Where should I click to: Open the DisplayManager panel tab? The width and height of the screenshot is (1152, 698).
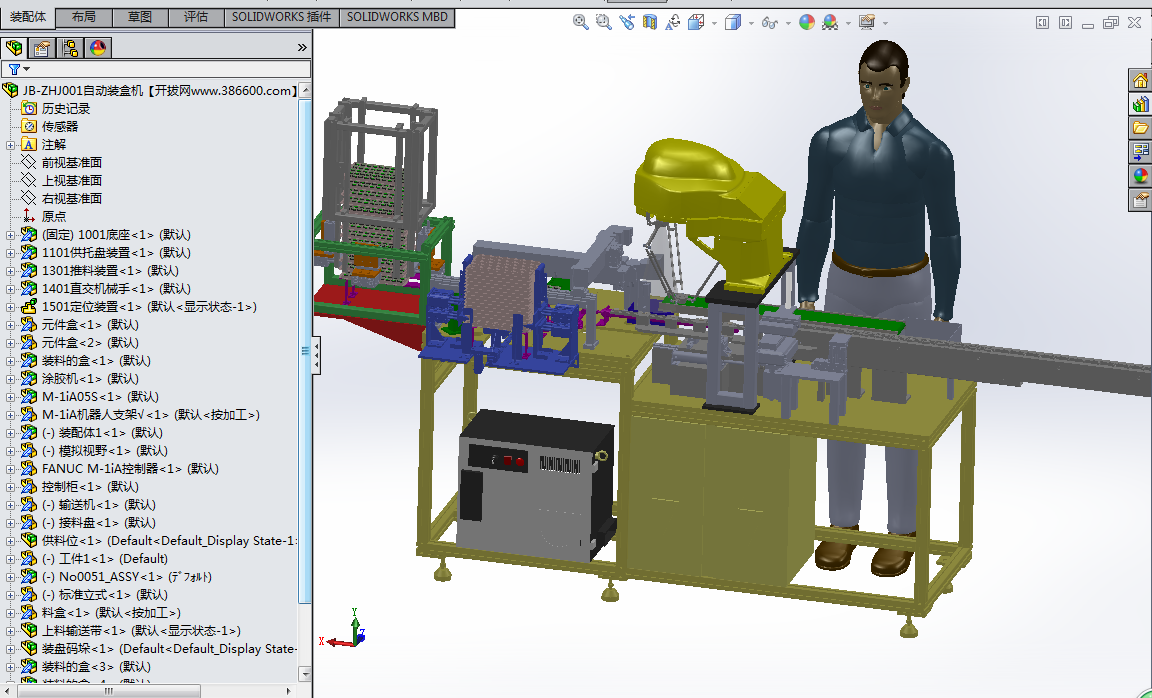click(98, 48)
